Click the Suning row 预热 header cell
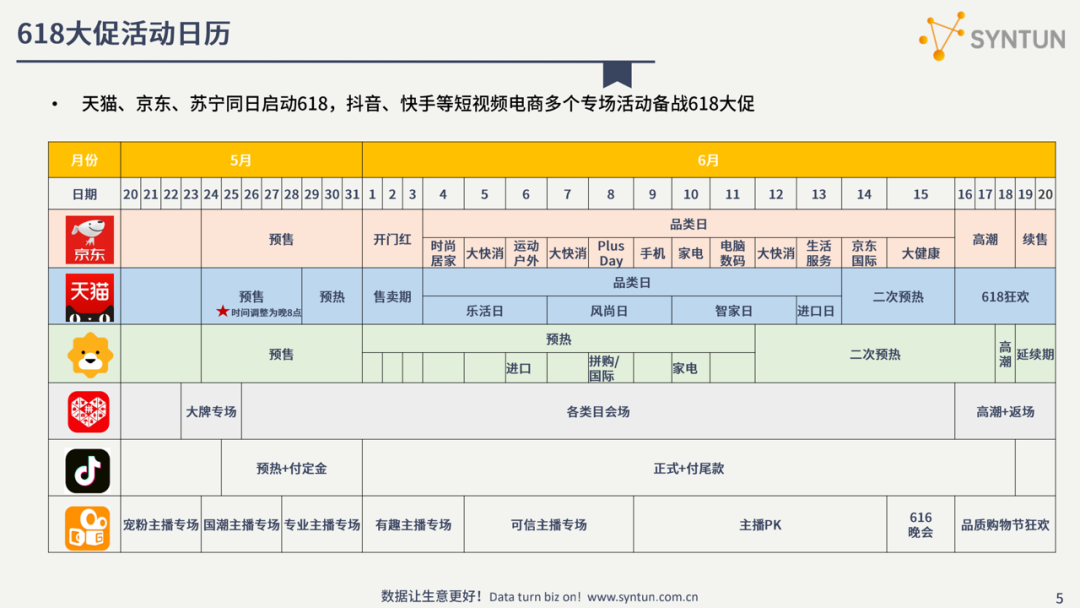The width and height of the screenshot is (1080, 608). point(559,339)
